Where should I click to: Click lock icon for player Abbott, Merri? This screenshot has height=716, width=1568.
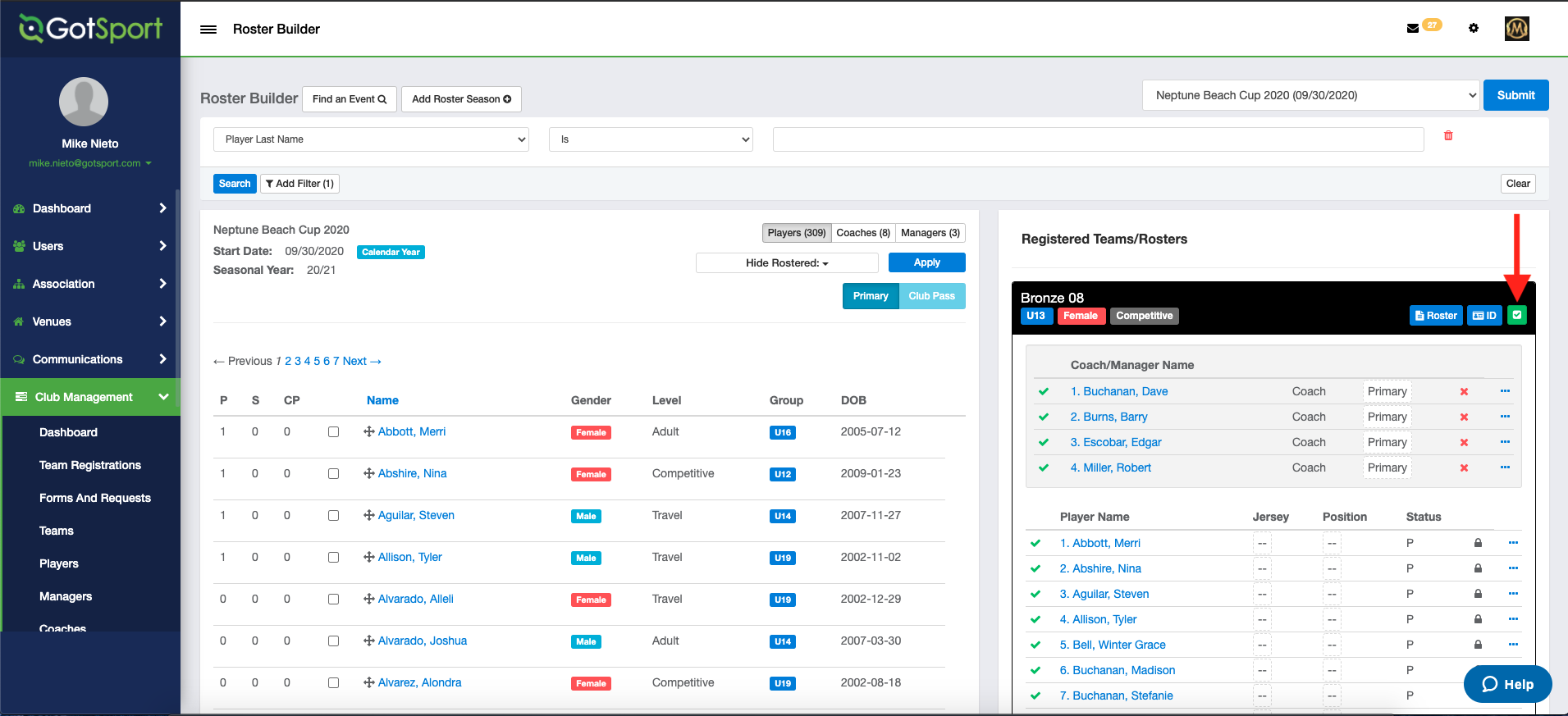[x=1478, y=543]
